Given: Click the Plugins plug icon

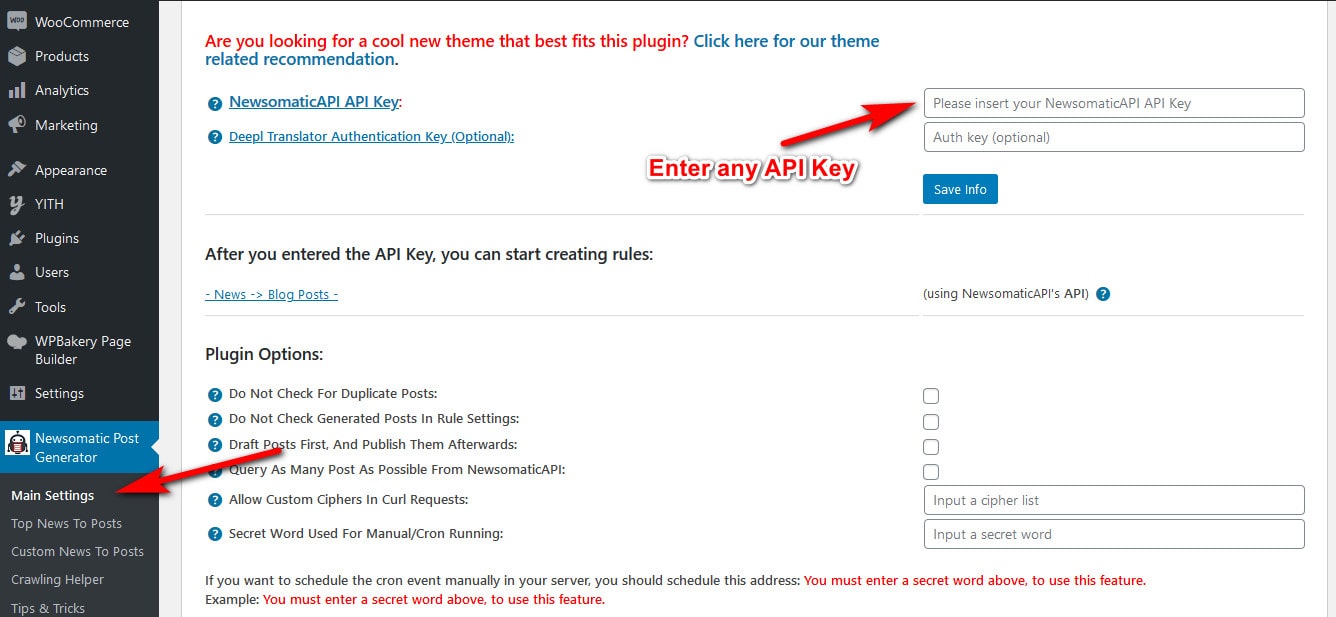Looking at the screenshot, I should (x=17, y=238).
